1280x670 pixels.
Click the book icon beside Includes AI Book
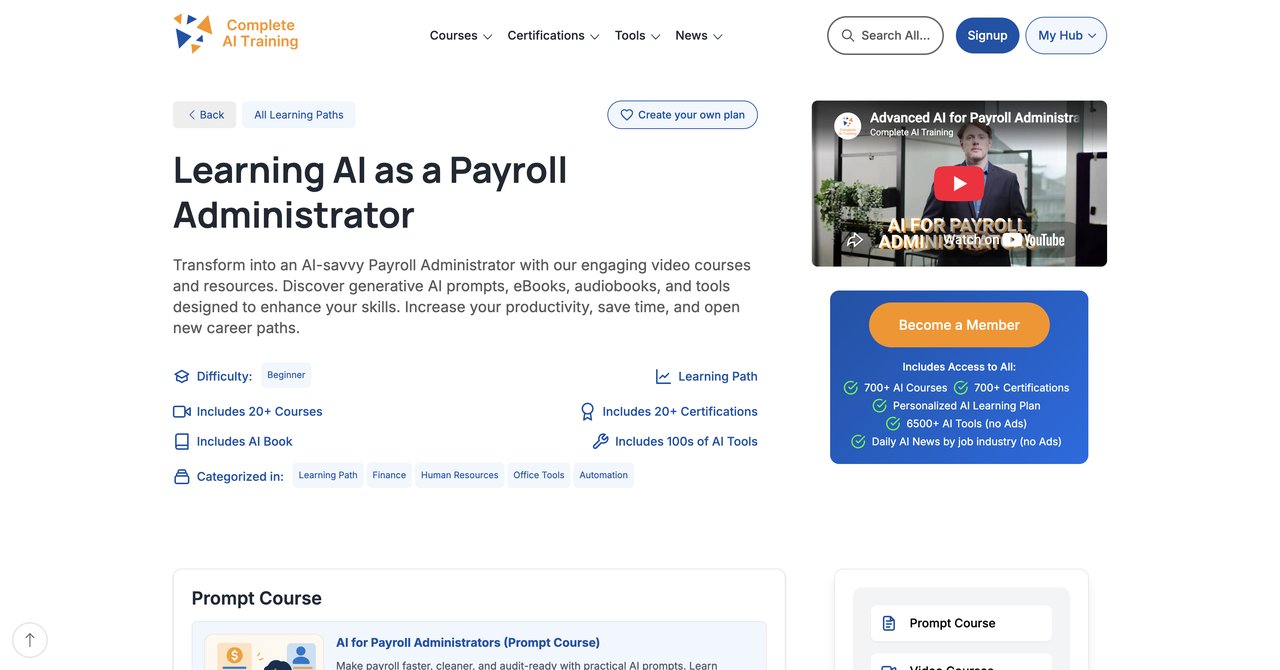point(181,442)
